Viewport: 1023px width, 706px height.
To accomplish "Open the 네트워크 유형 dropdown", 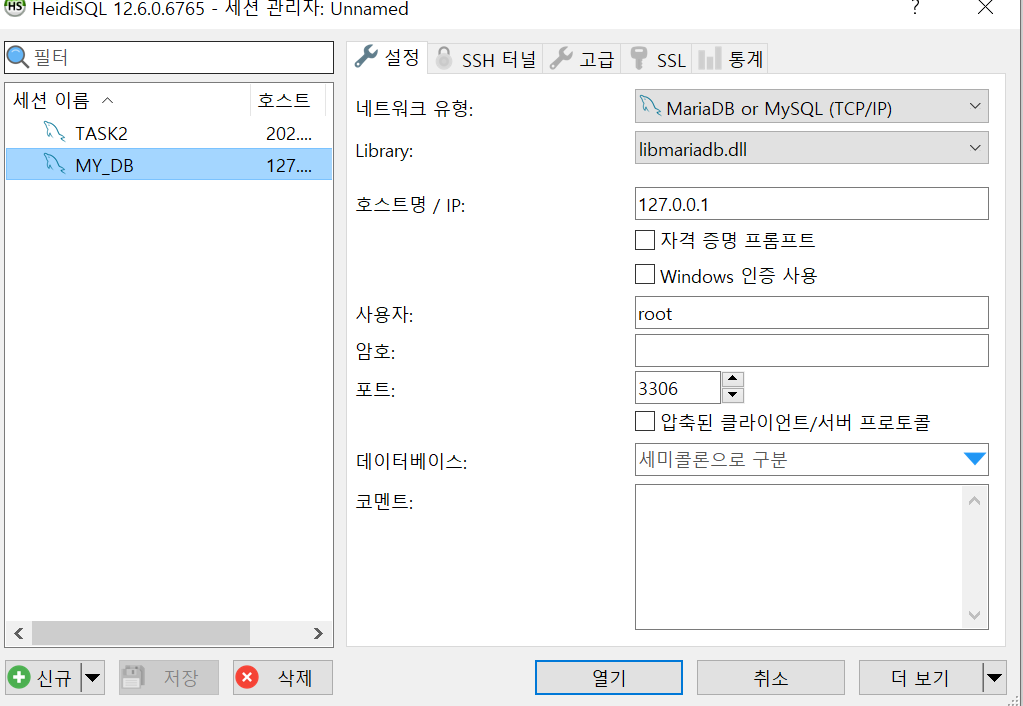I will (812, 107).
